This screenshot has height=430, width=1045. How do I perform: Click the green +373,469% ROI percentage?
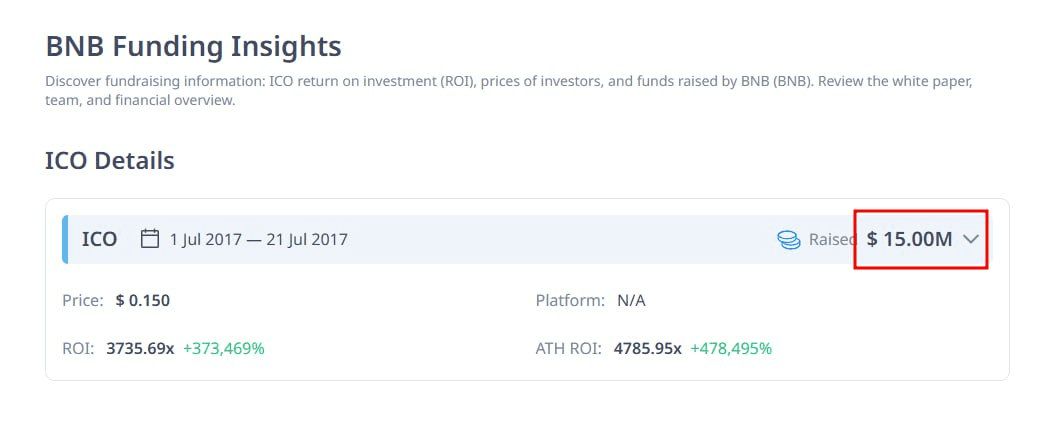[224, 349]
